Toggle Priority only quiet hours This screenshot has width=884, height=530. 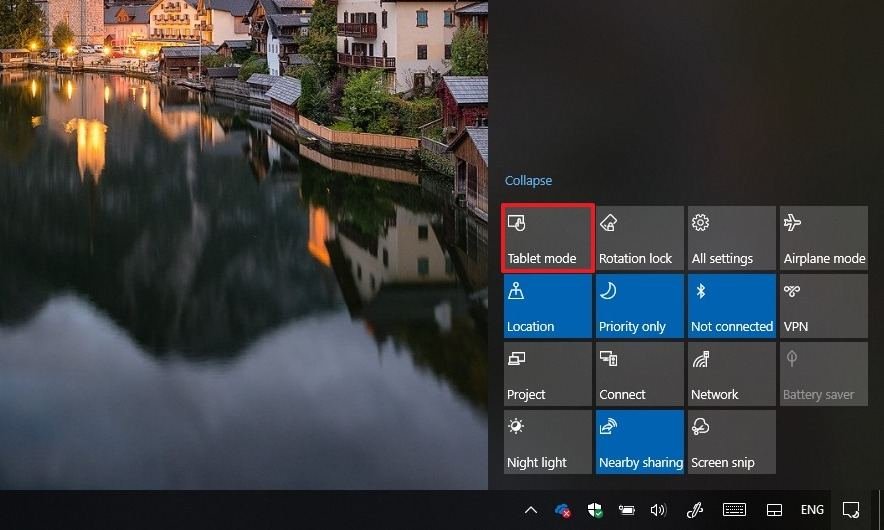(639, 306)
